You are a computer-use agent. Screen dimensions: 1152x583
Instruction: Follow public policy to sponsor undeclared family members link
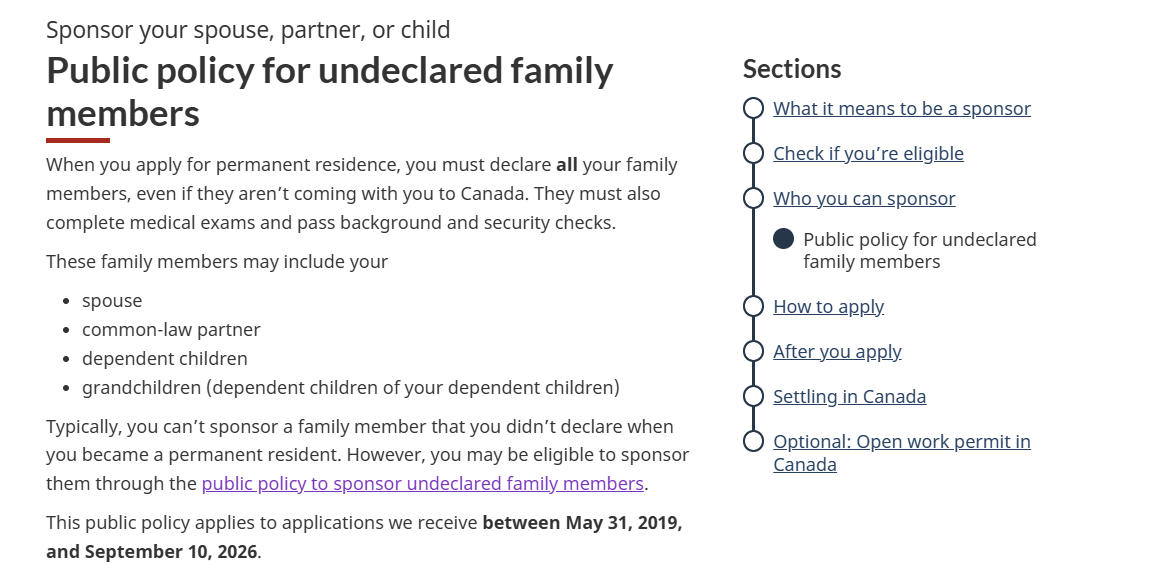point(422,483)
